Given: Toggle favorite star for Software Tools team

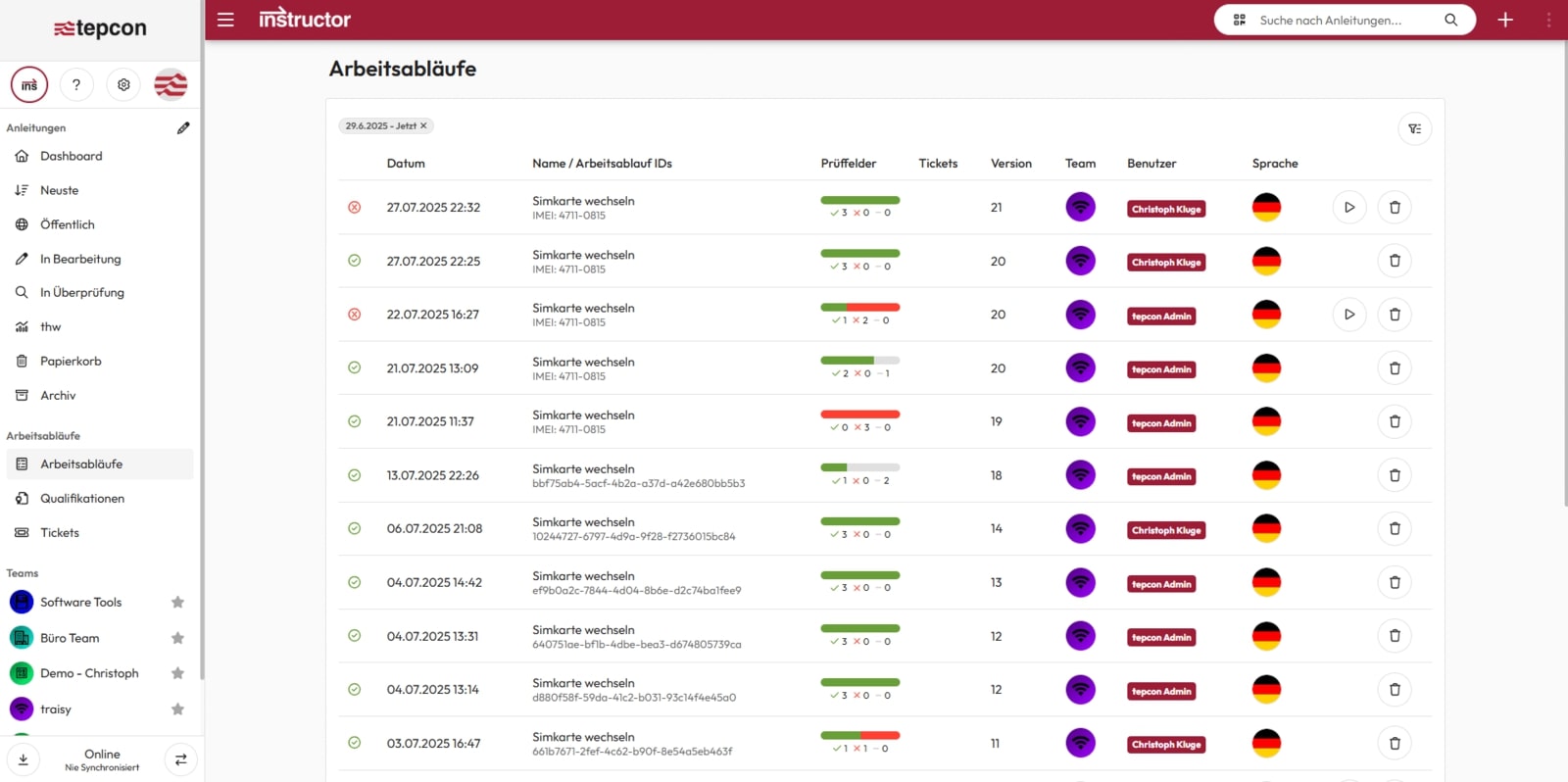Looking at the screenshot, I should tap(177, 603).
